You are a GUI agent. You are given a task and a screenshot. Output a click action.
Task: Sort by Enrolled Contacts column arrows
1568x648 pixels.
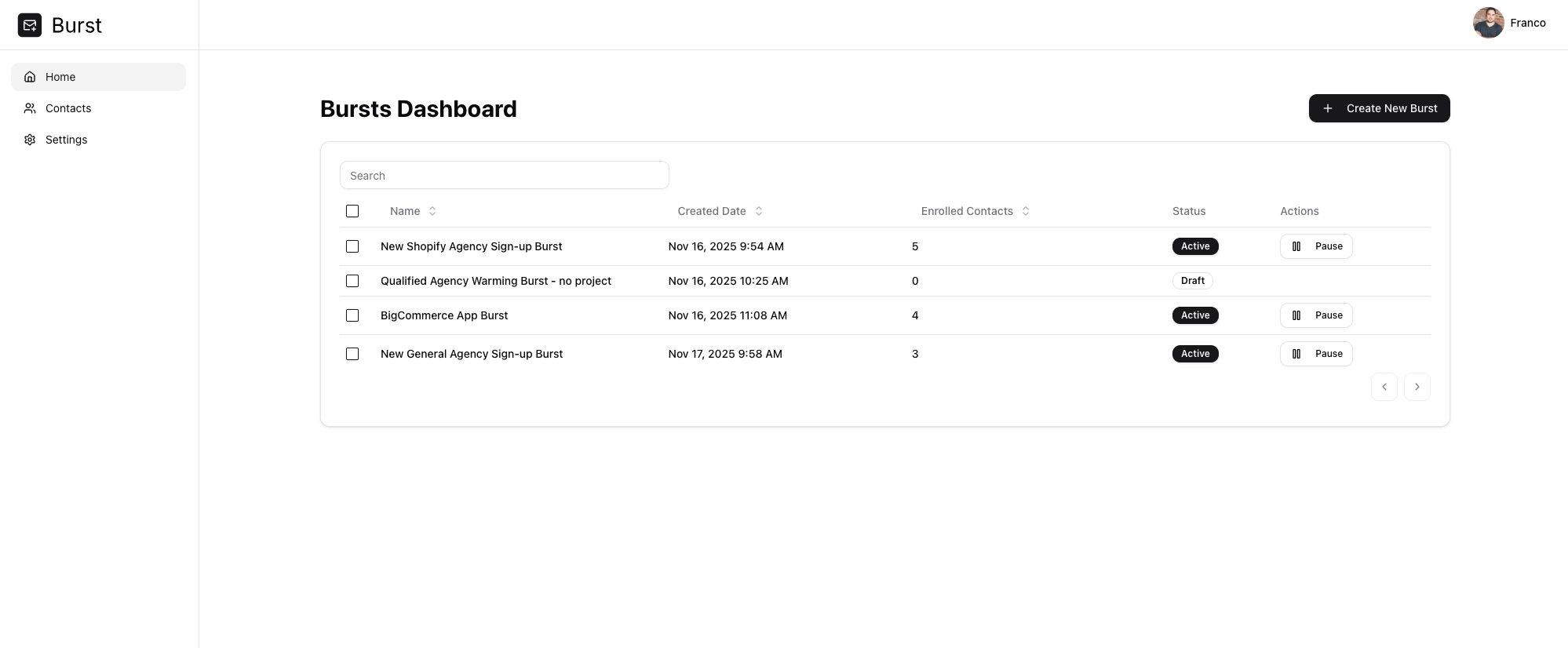click(1026, 211)
